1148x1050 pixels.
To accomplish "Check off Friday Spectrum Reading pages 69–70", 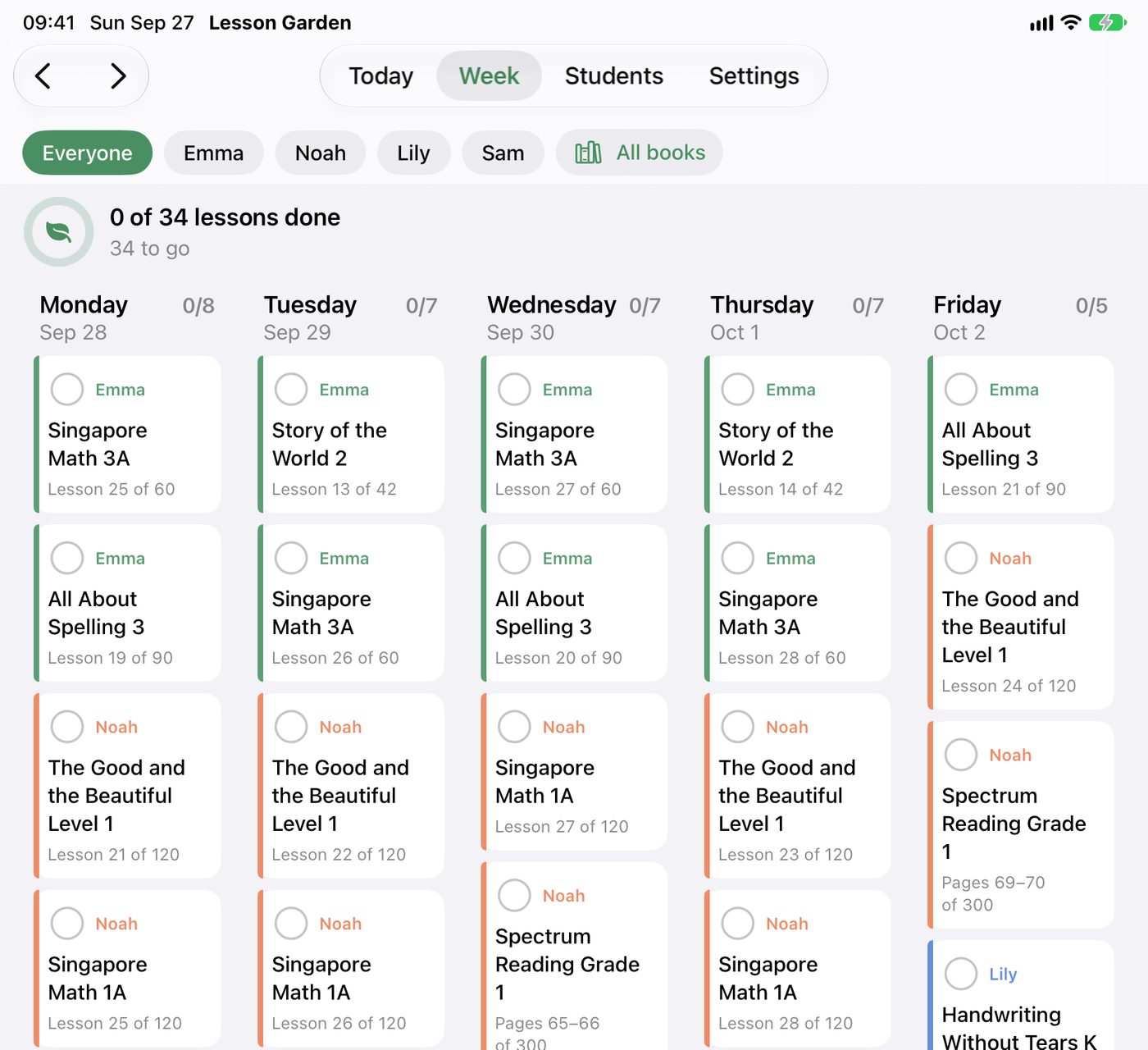I will tap(961, 755).
